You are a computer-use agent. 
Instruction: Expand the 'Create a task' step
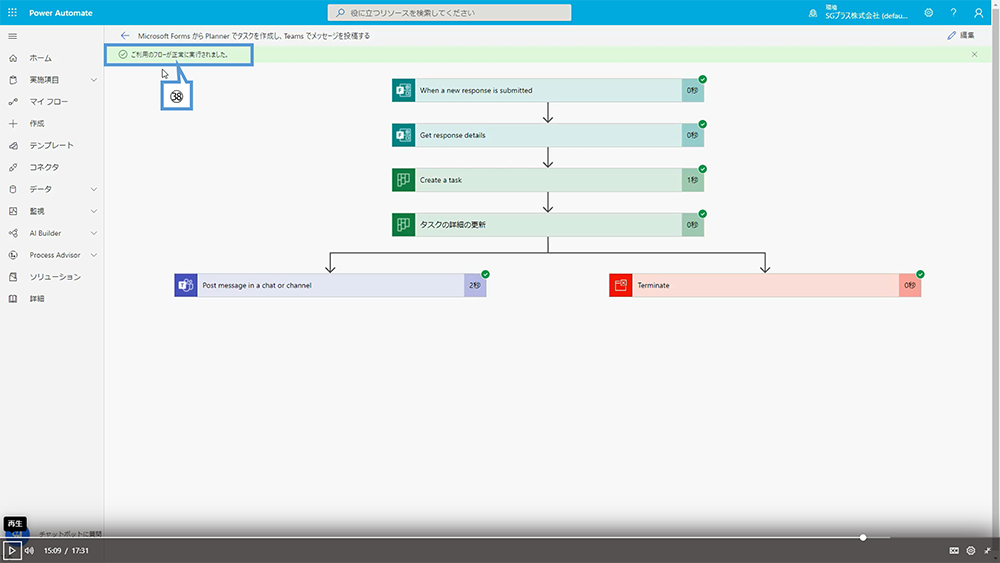click(548, 180)
